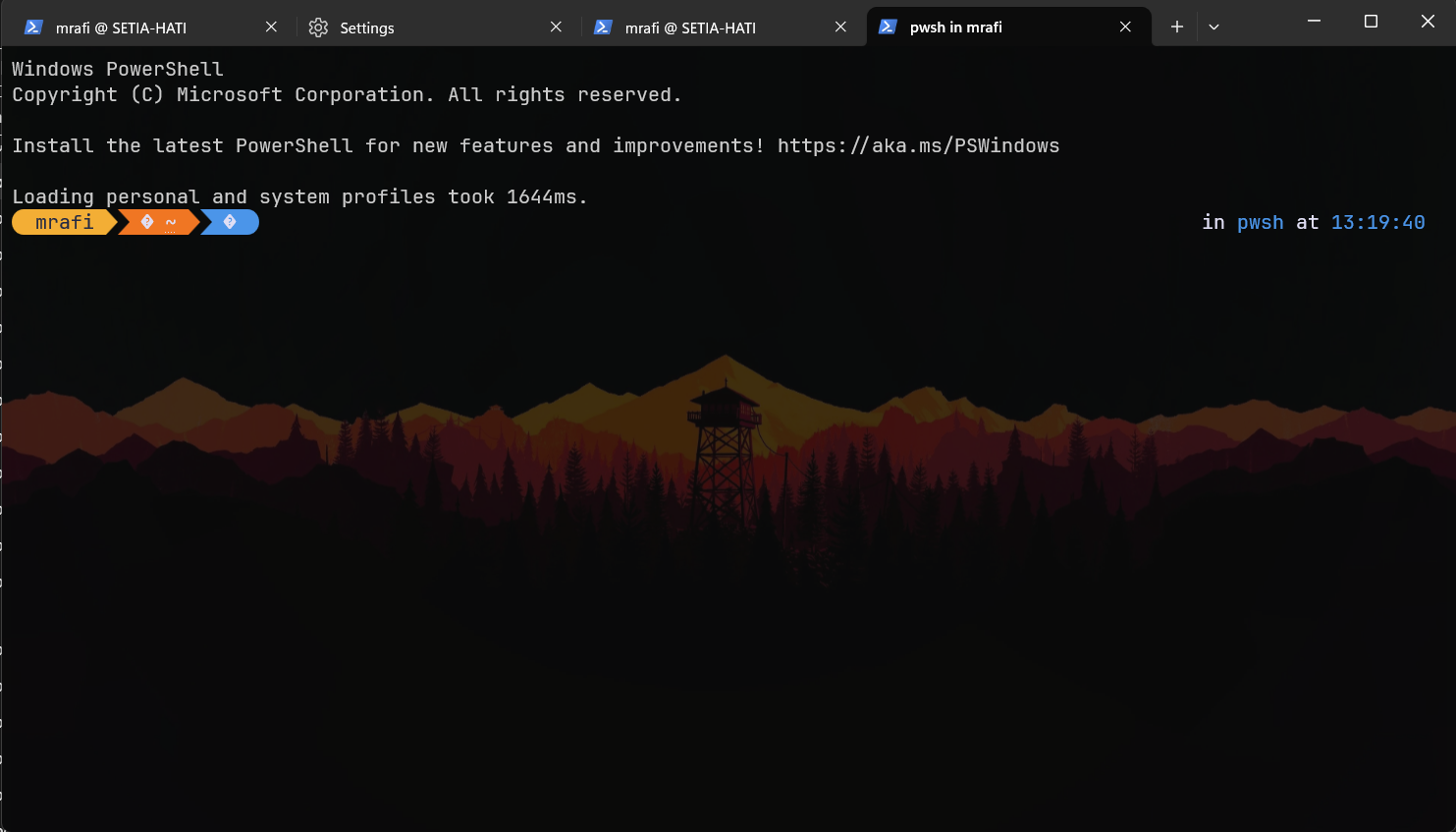The width and height of the screenshot is (1456, 832).
Task: Close the tab left of Settings
Action: click(271, 28)
